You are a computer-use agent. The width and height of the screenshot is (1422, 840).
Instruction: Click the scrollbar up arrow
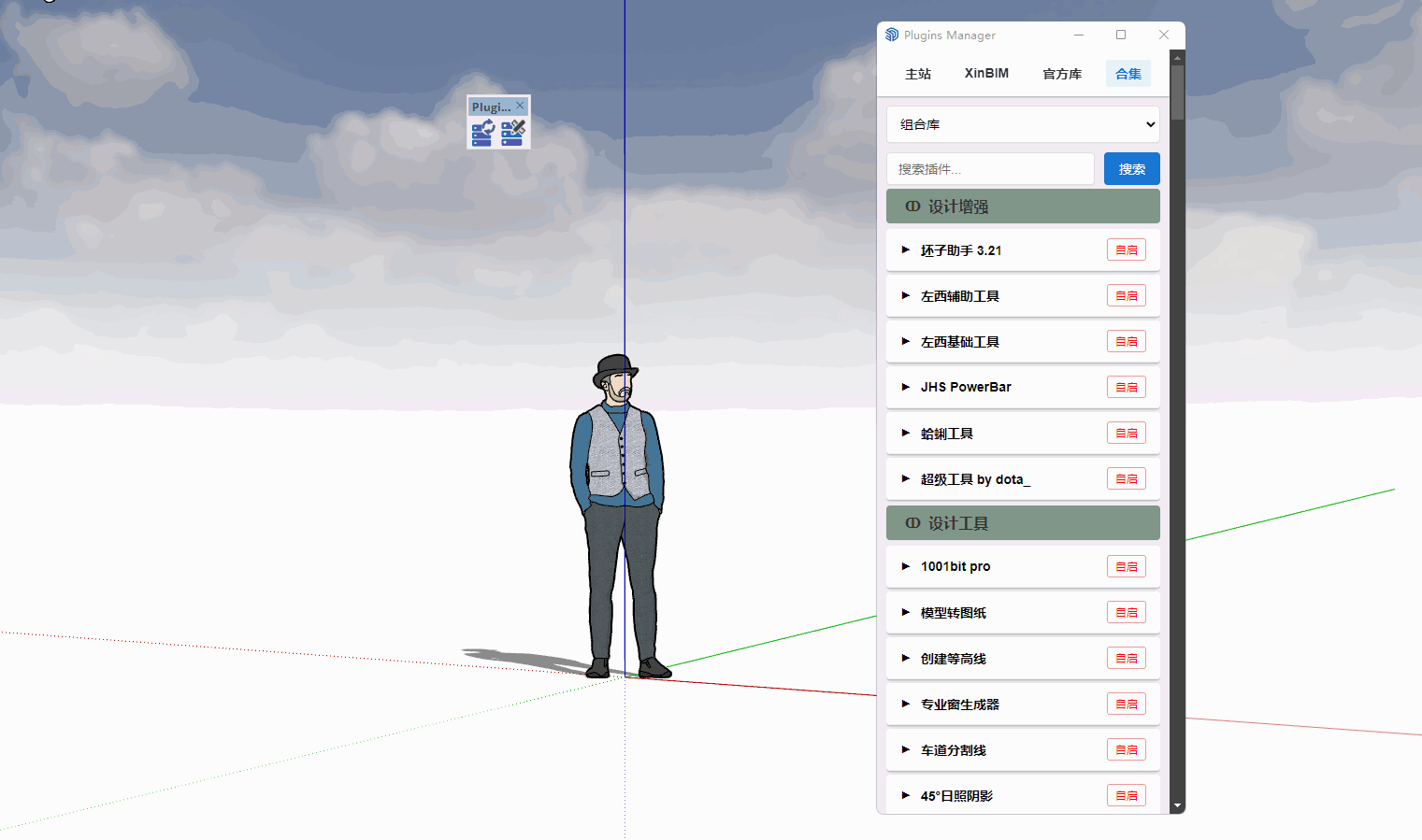[1177, 58]
